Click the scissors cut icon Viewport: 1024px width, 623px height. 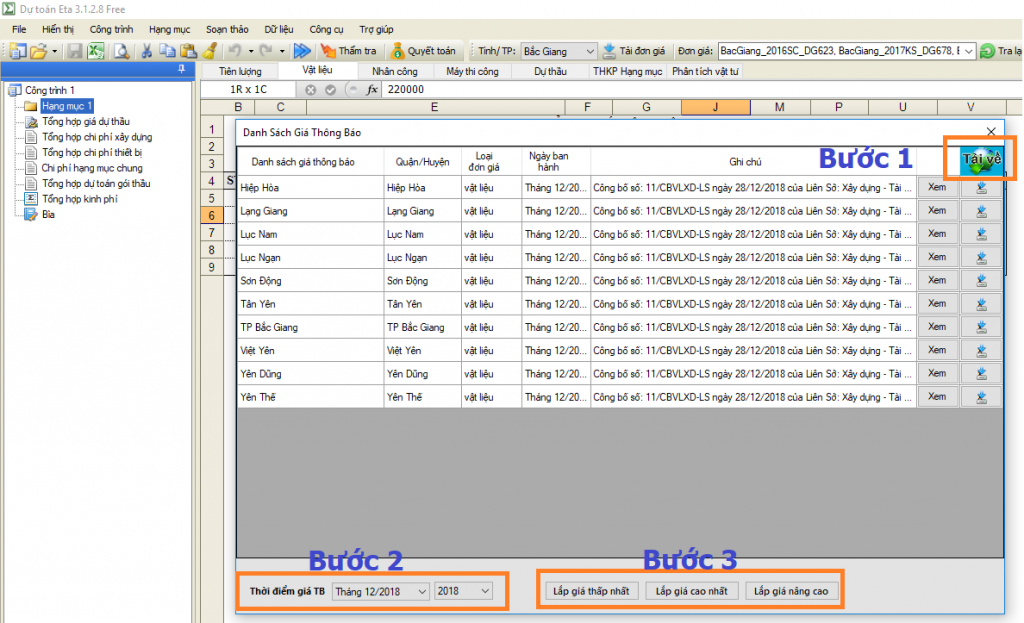click(x=147, y=51)
